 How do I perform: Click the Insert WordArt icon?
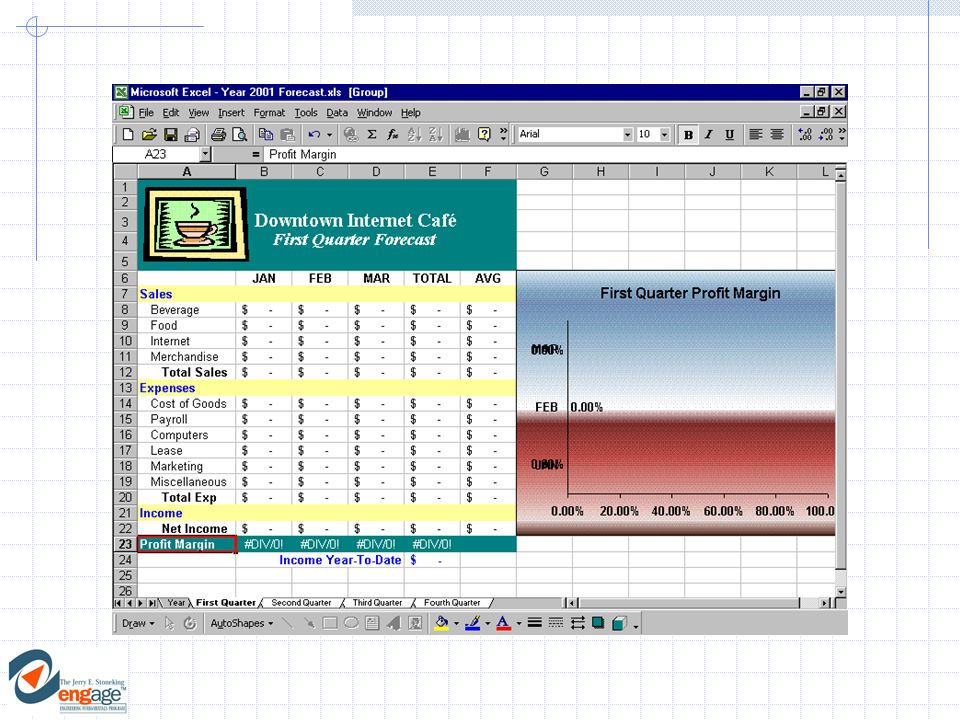click(394, 623)
